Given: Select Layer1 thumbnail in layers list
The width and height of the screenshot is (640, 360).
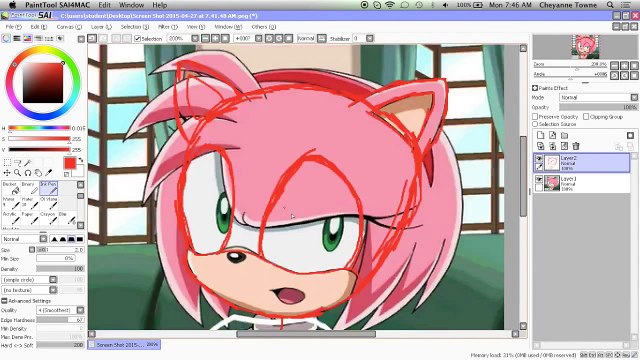Looking at the screenshot, I should (552, 183).
